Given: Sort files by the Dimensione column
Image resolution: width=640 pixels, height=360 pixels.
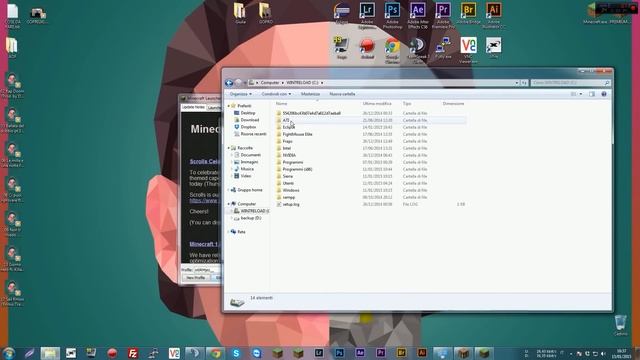Looking at the screenshot, I should pyautogui.click(x=453, y=104).
